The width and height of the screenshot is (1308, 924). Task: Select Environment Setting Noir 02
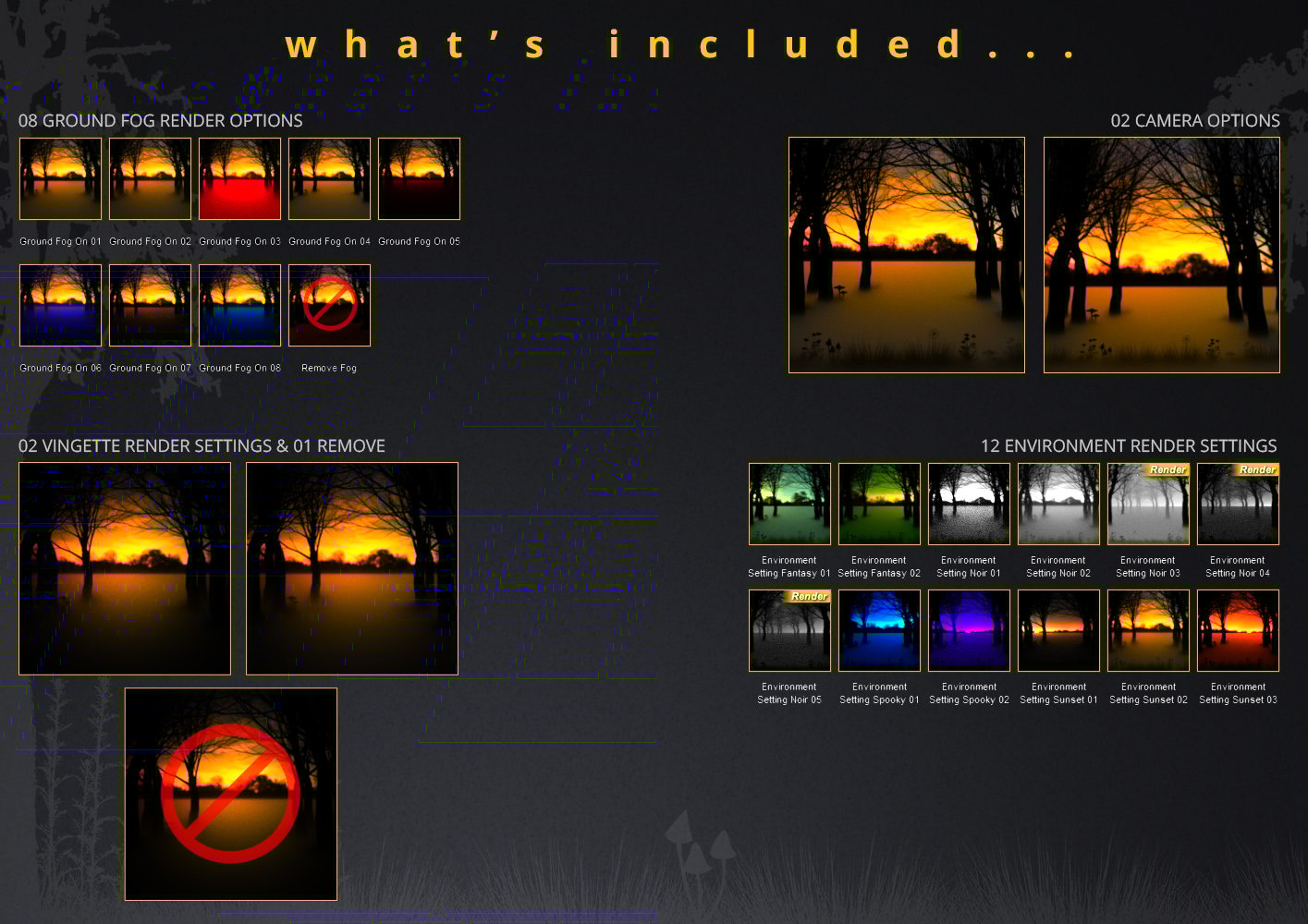click(x=1058, y=504)
